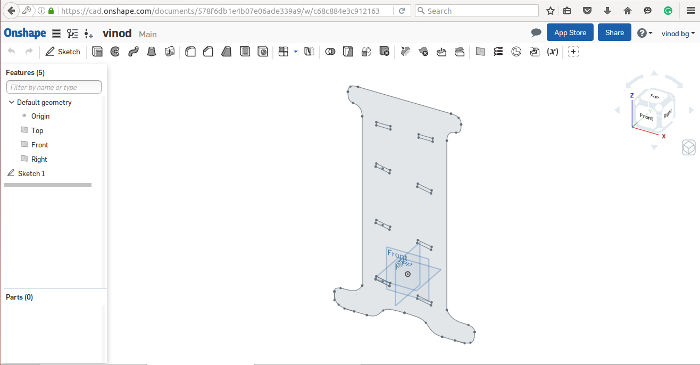Open the browser hamburger menu

(690, 11)
